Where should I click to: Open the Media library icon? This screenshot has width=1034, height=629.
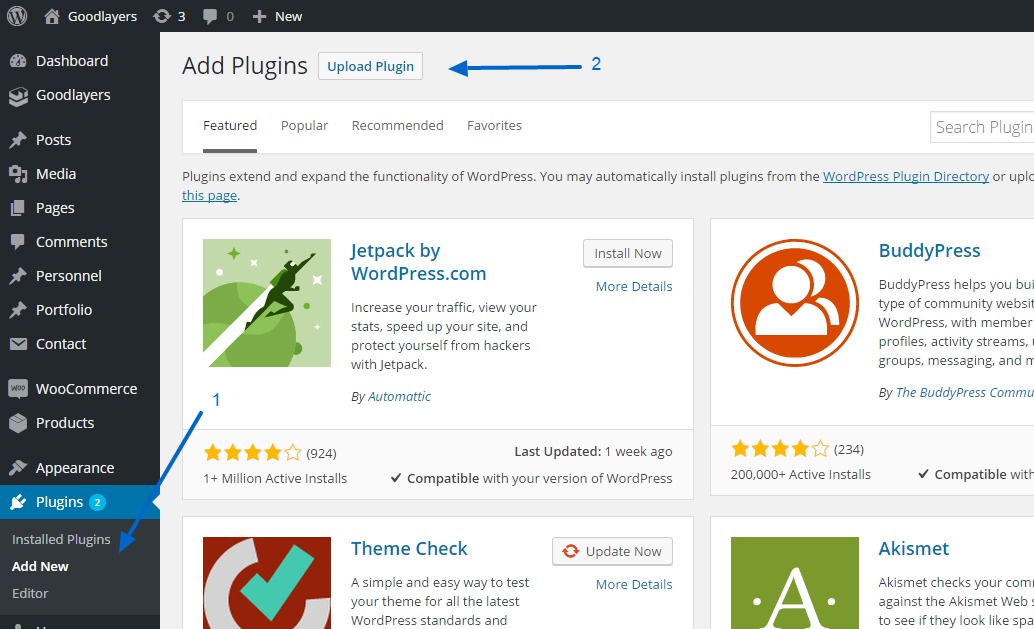pos(17,174)
